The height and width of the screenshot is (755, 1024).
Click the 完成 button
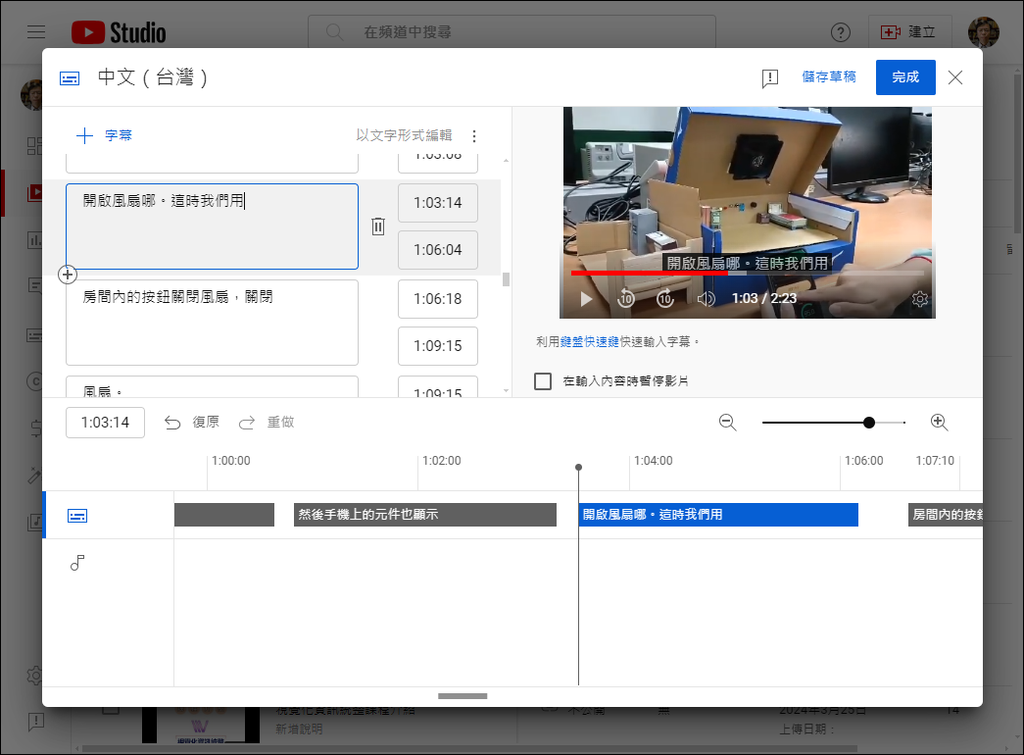[x=905, y=77]
